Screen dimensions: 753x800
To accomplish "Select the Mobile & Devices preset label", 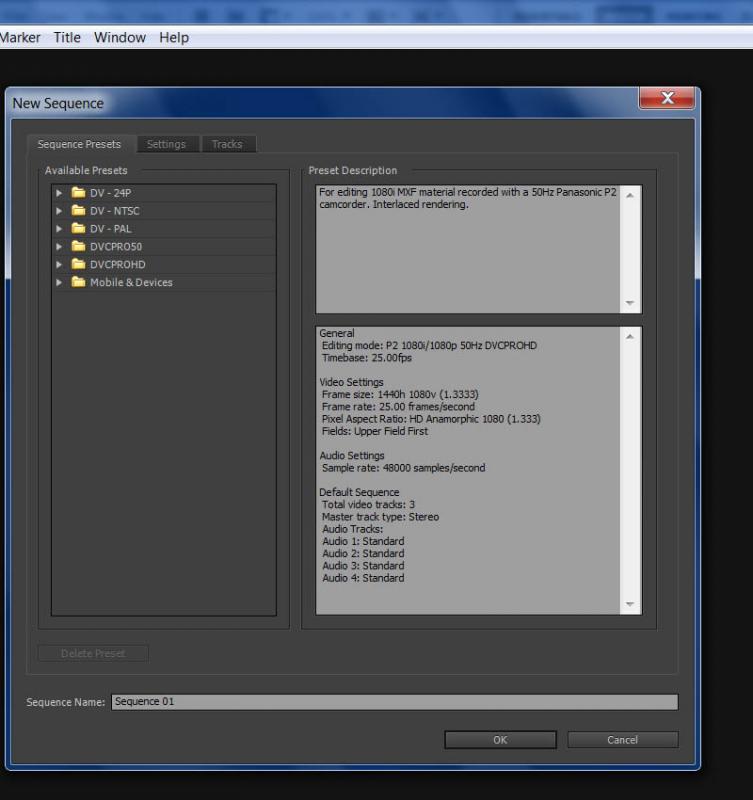I will [x=132, y=283].
